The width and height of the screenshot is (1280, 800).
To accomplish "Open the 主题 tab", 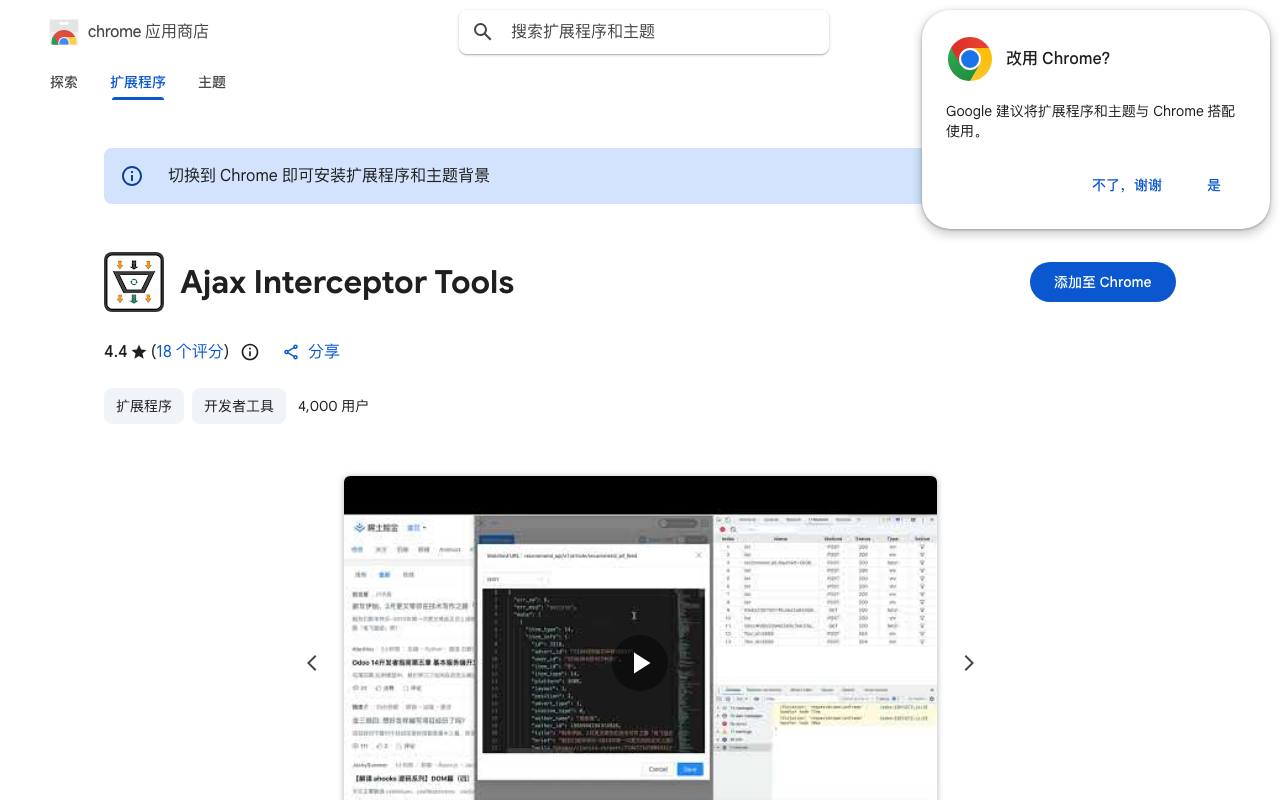I will [x=212, y=82].
